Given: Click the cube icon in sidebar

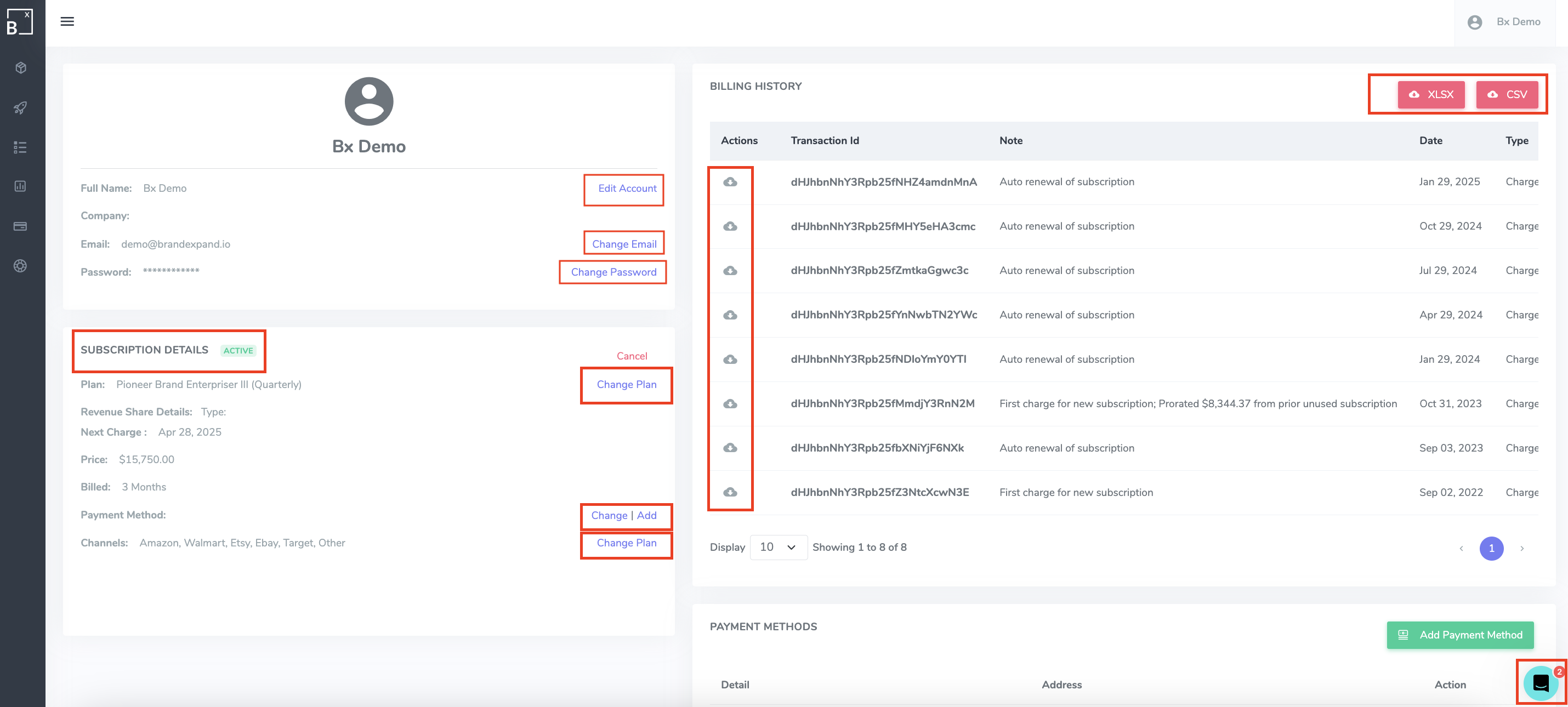Looking at the screenshot, I should tap(21, 67).
